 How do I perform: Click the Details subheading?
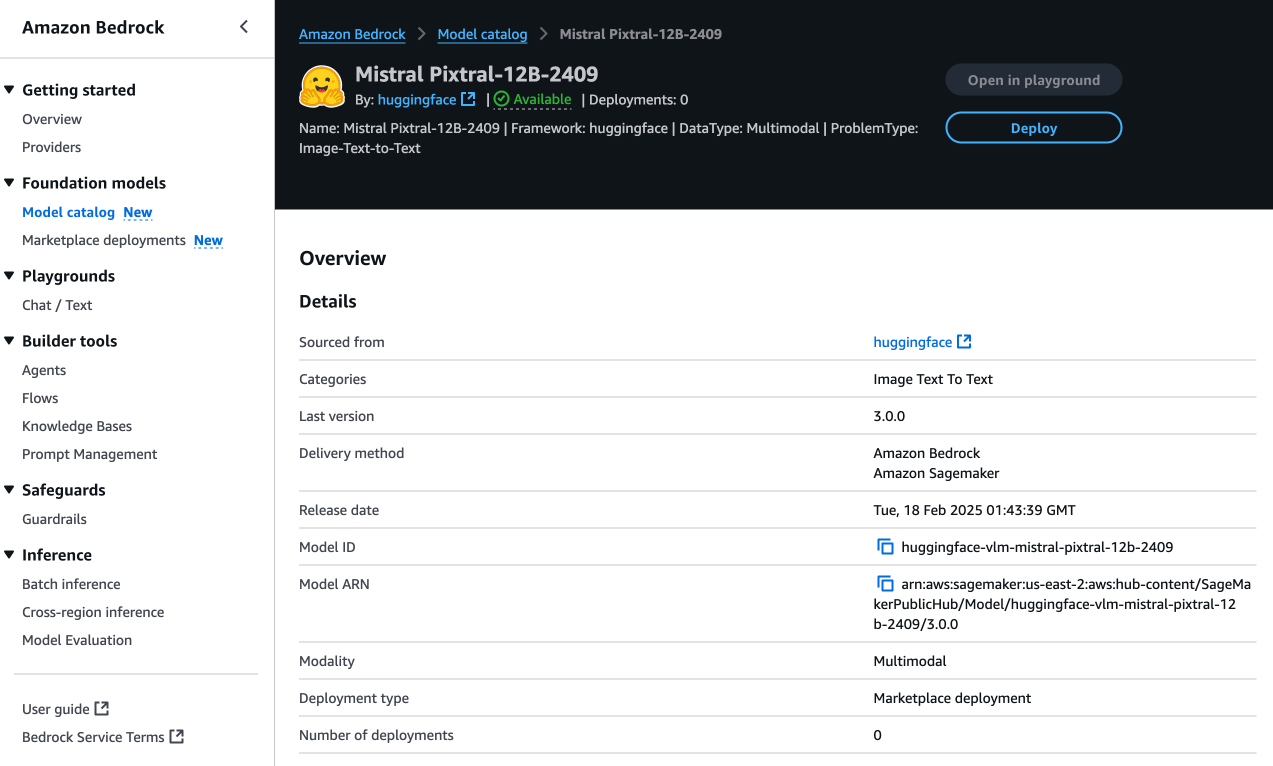pos(328,301)
